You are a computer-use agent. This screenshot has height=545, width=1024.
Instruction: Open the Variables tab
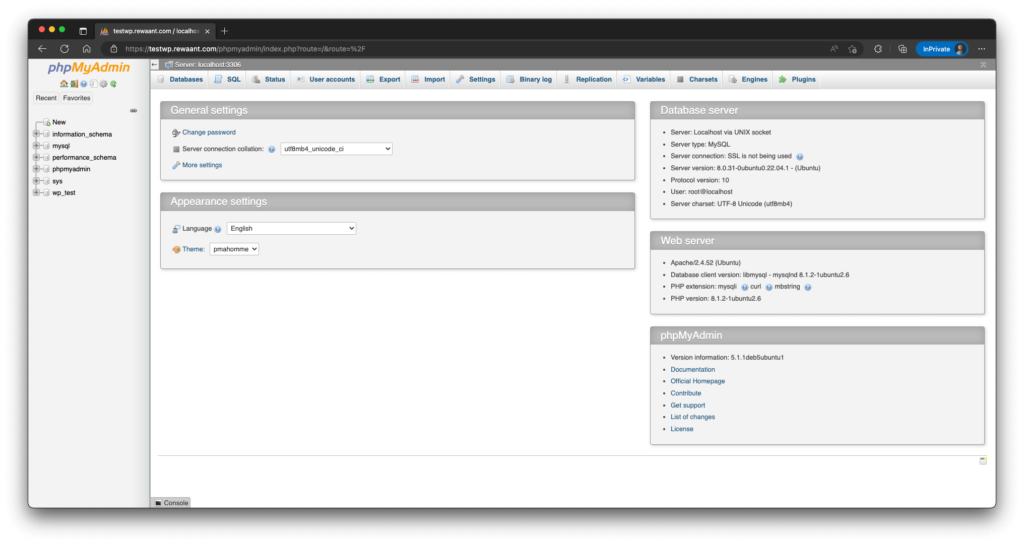click(643, 80)
